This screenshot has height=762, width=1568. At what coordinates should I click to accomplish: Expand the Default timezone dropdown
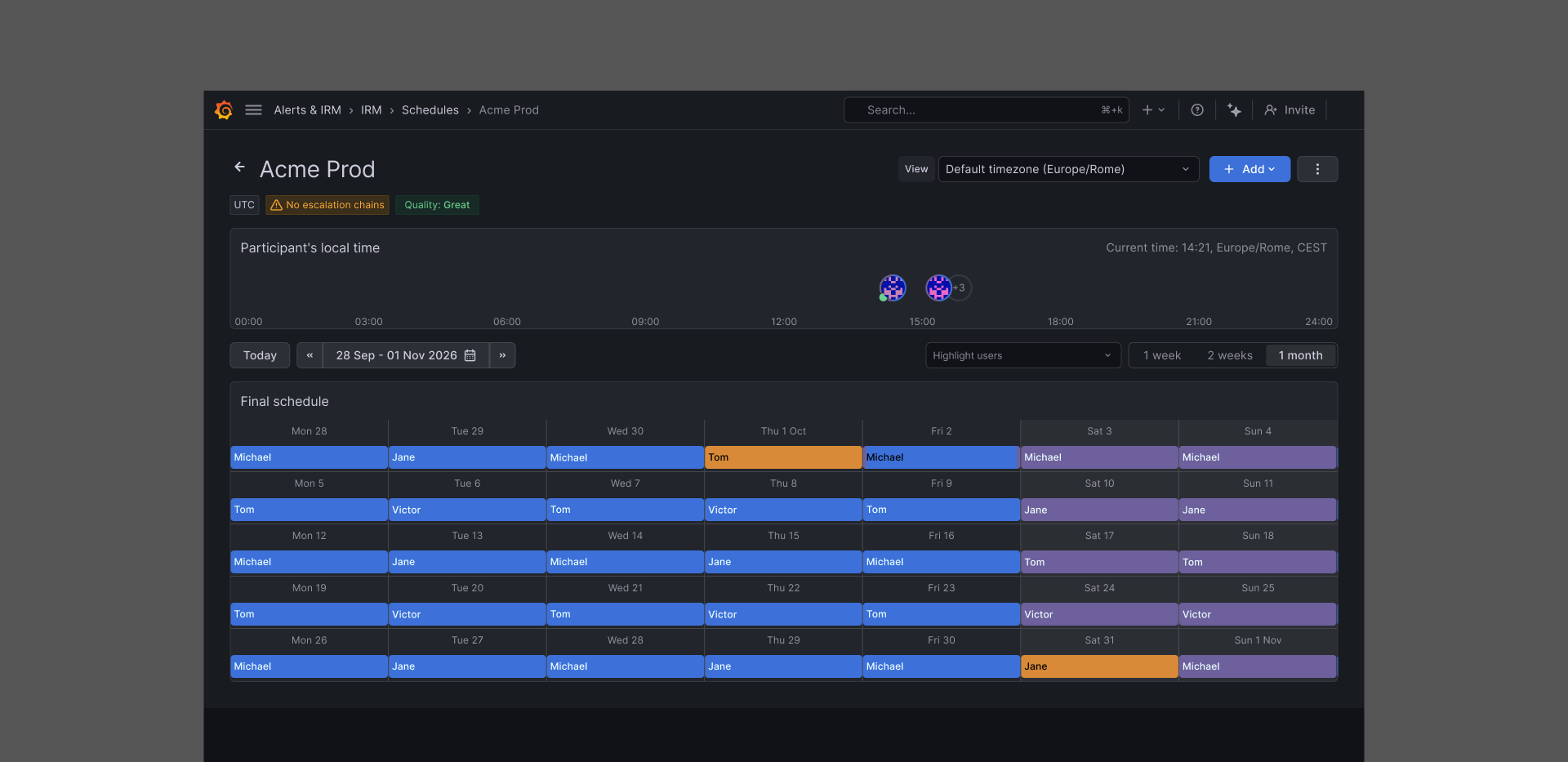[x=1068, y=169]
